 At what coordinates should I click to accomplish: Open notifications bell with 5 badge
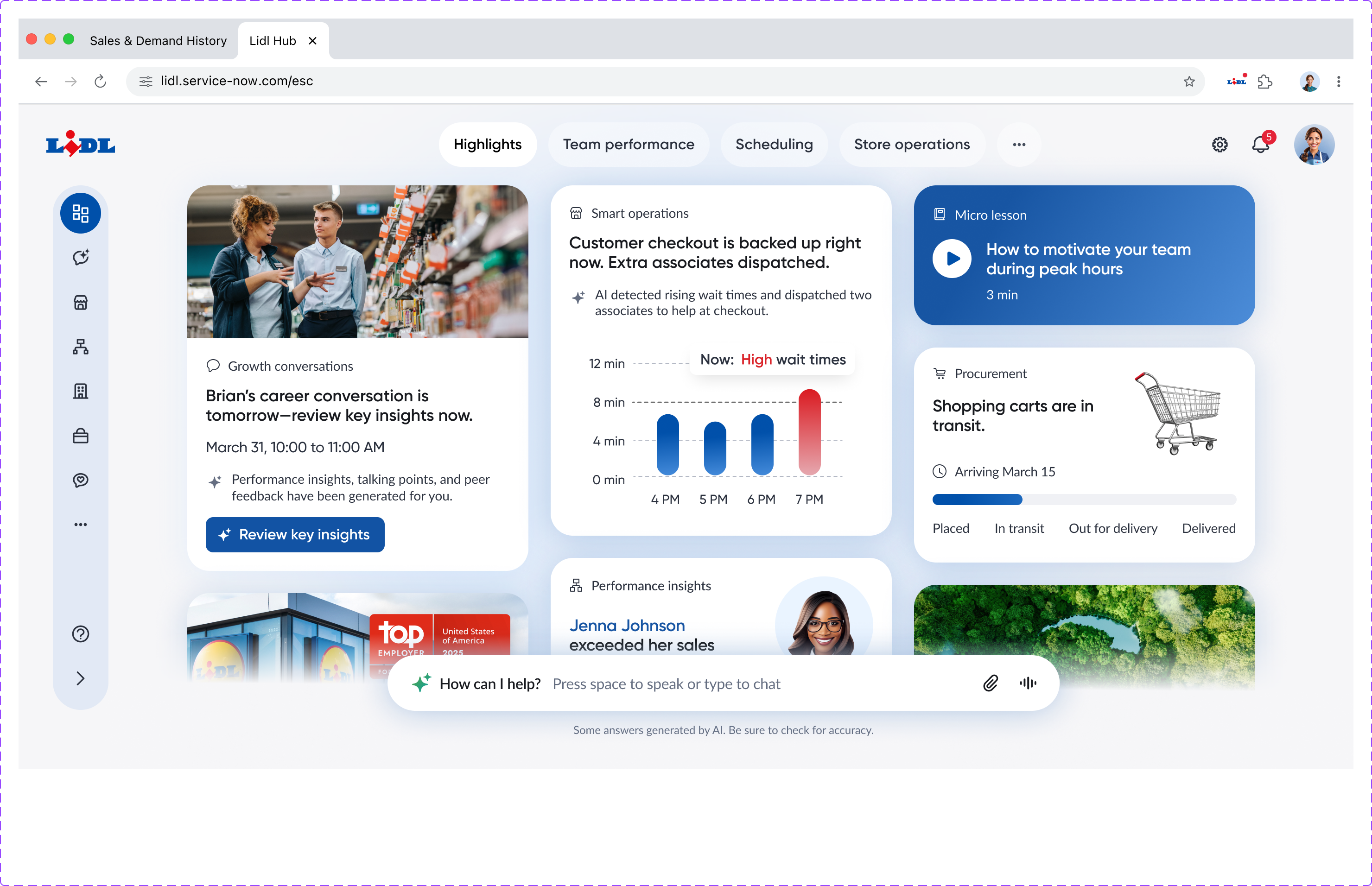coord(1260,145)
